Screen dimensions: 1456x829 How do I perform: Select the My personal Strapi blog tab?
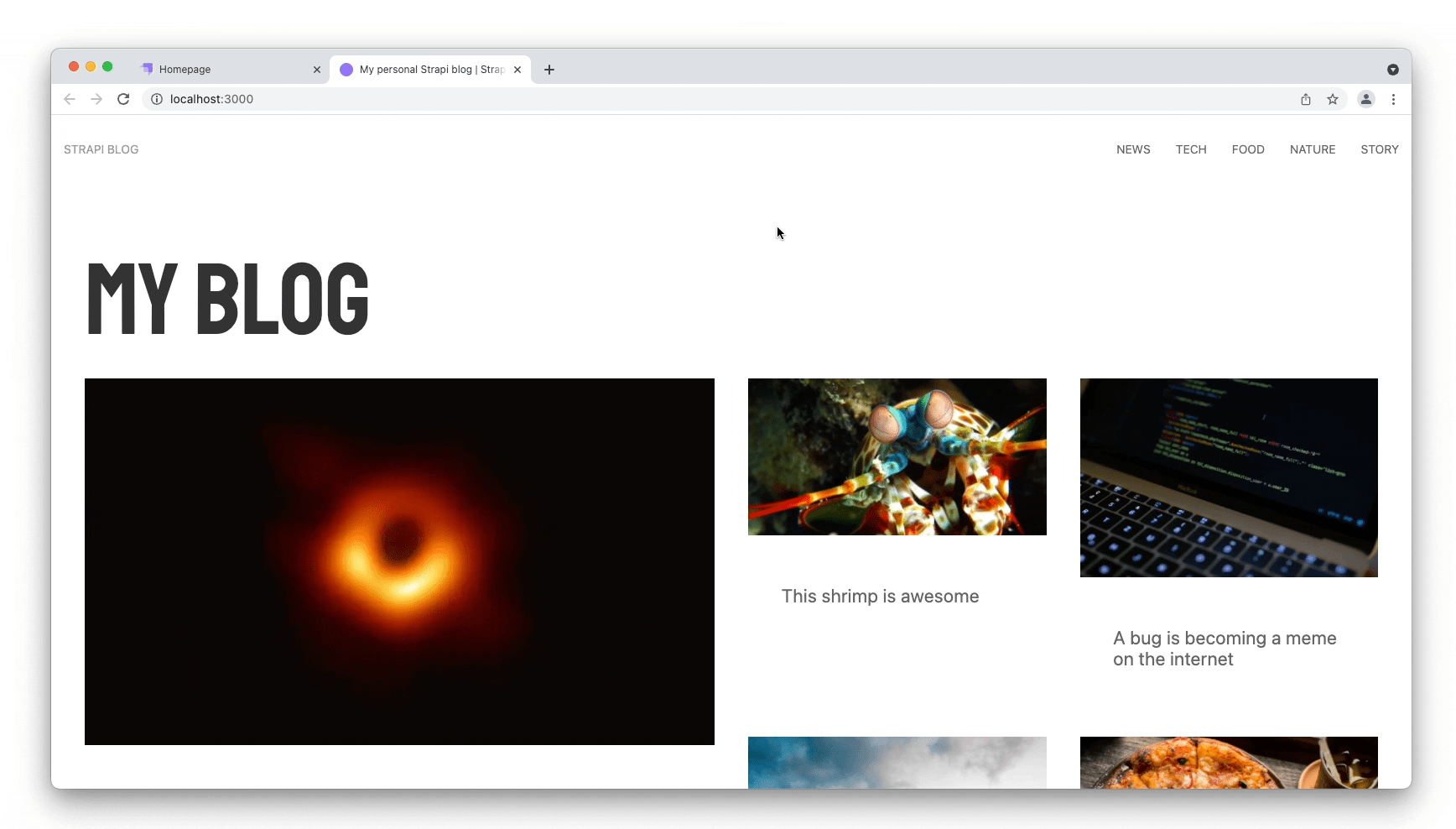click(424, 69)
